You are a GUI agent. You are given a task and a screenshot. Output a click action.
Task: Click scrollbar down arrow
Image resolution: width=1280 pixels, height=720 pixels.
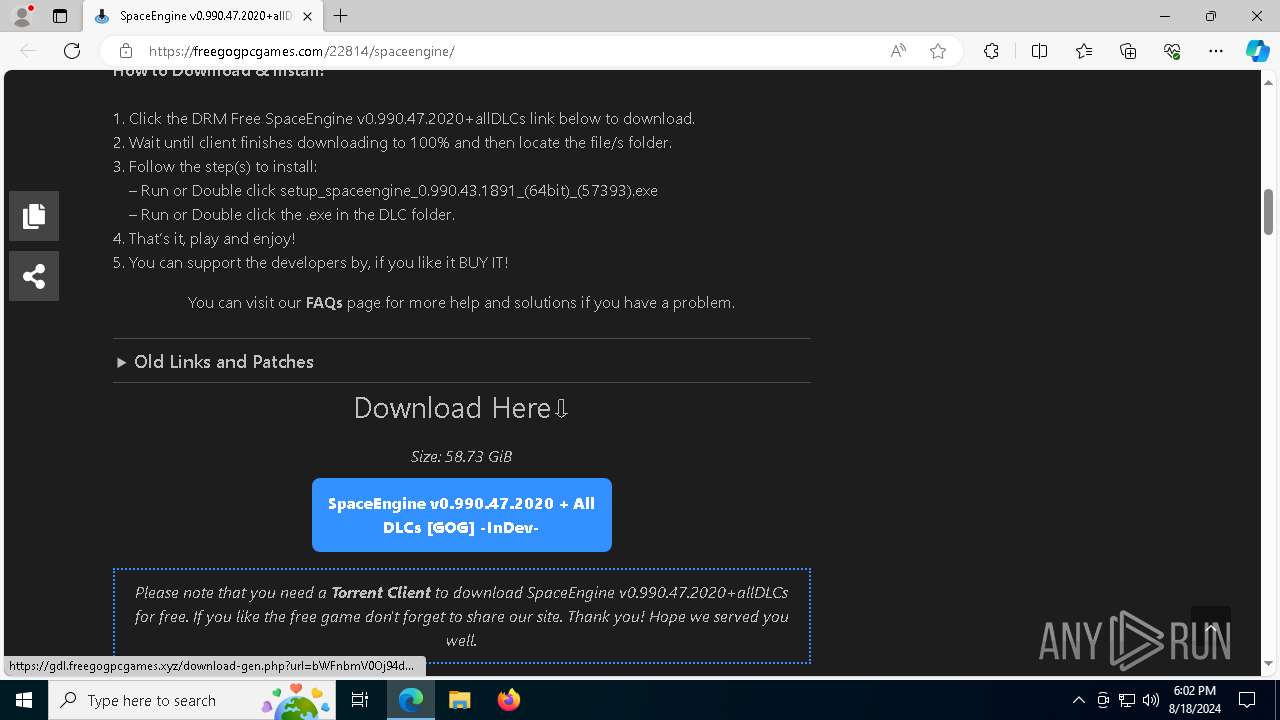pos(1268,664)
